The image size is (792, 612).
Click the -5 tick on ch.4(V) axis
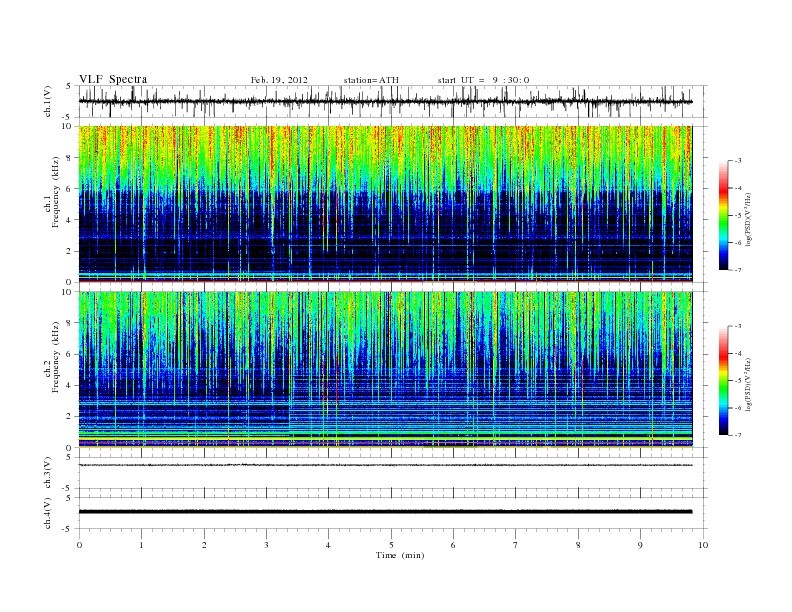tap(67, 529)
